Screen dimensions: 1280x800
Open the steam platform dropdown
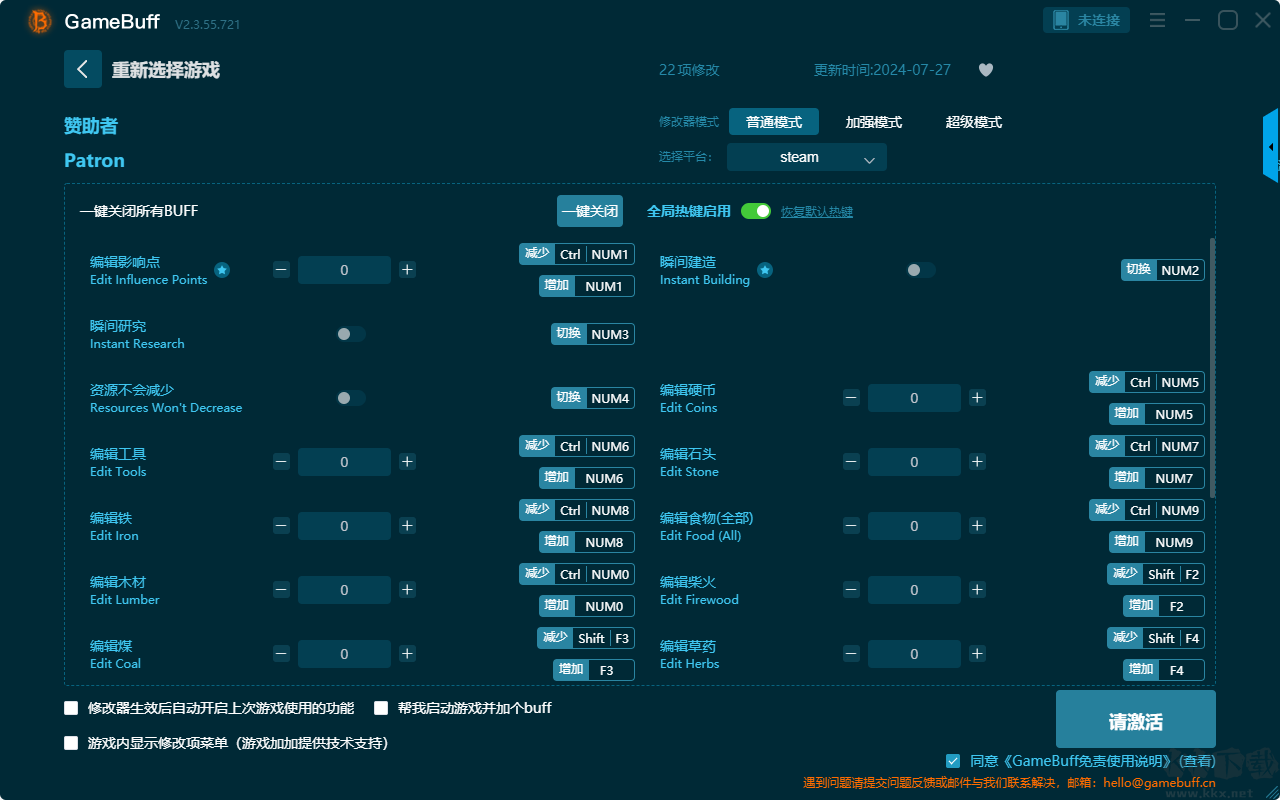pyautogui.click(x=807, y=157)
